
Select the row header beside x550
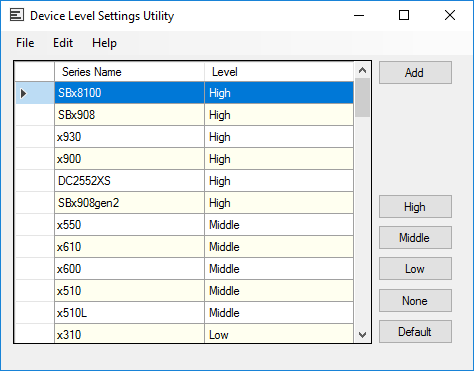pyautogui.click(x=35, y=225)
